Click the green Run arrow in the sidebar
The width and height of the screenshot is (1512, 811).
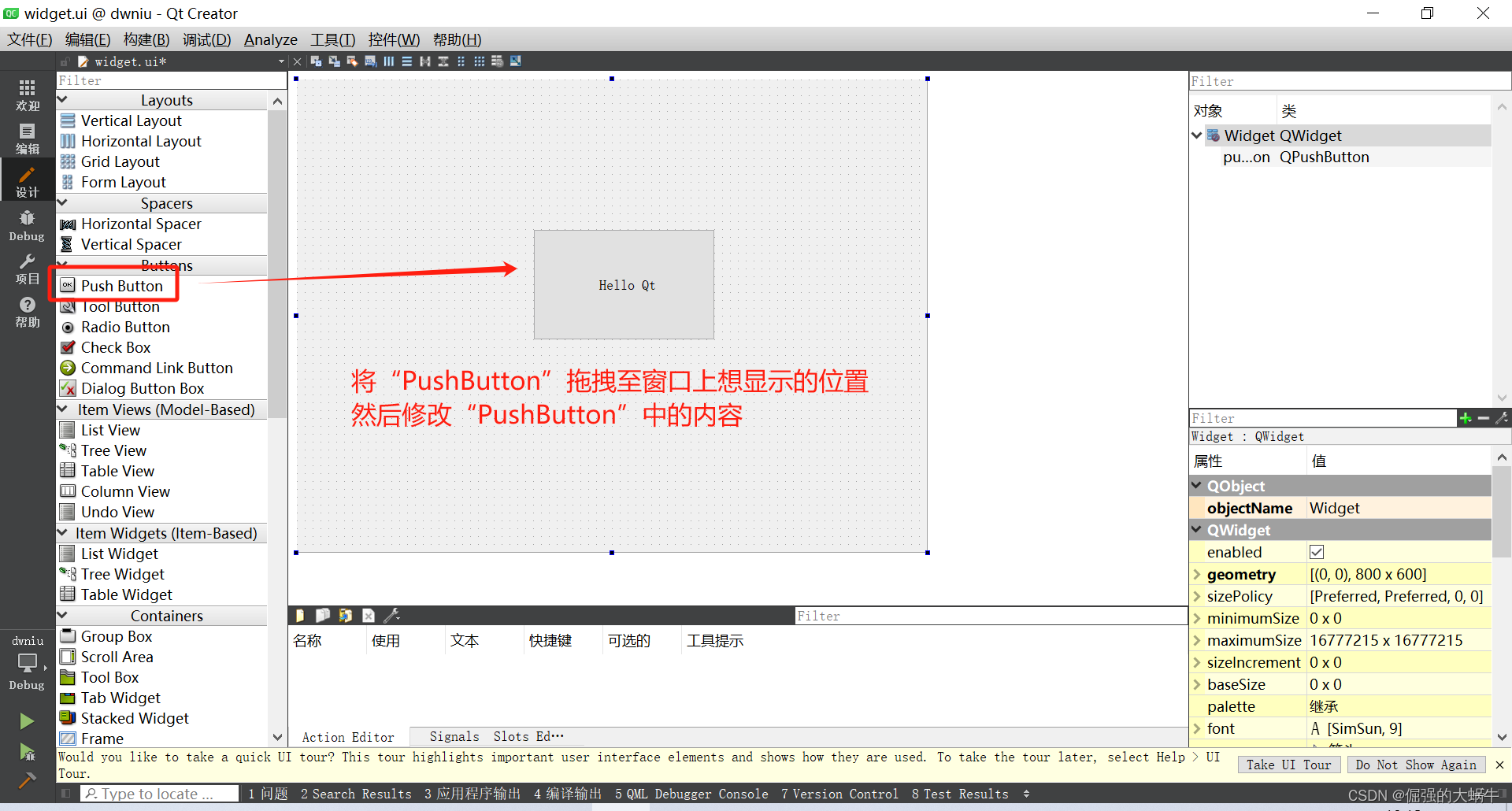tap(26, 720)
